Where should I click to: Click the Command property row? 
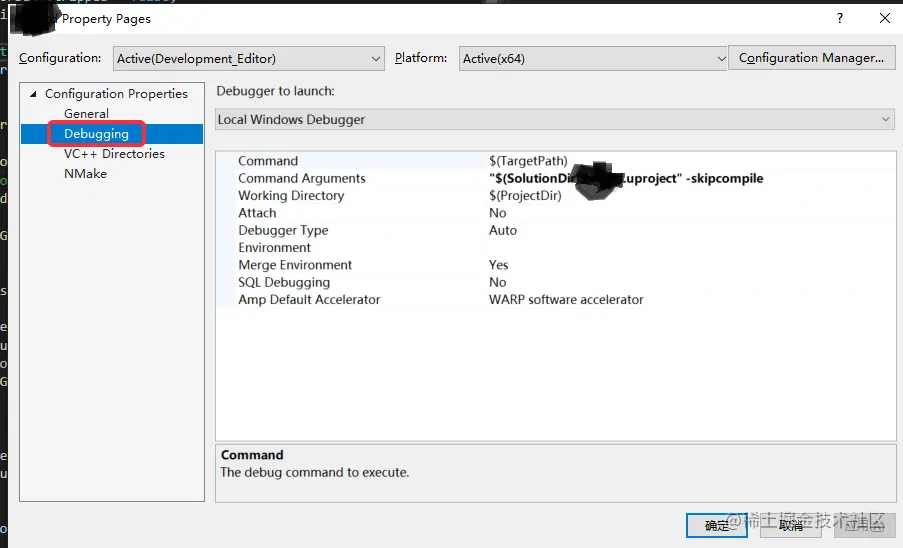click(x=556, y=161)
